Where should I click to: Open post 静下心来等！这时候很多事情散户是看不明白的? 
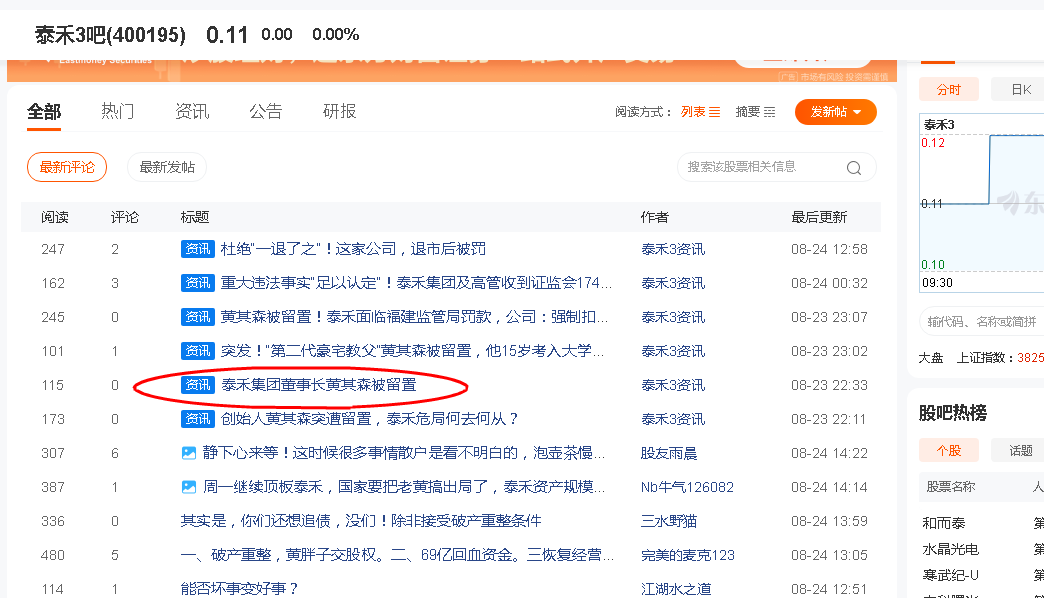(x=404, y=453)
